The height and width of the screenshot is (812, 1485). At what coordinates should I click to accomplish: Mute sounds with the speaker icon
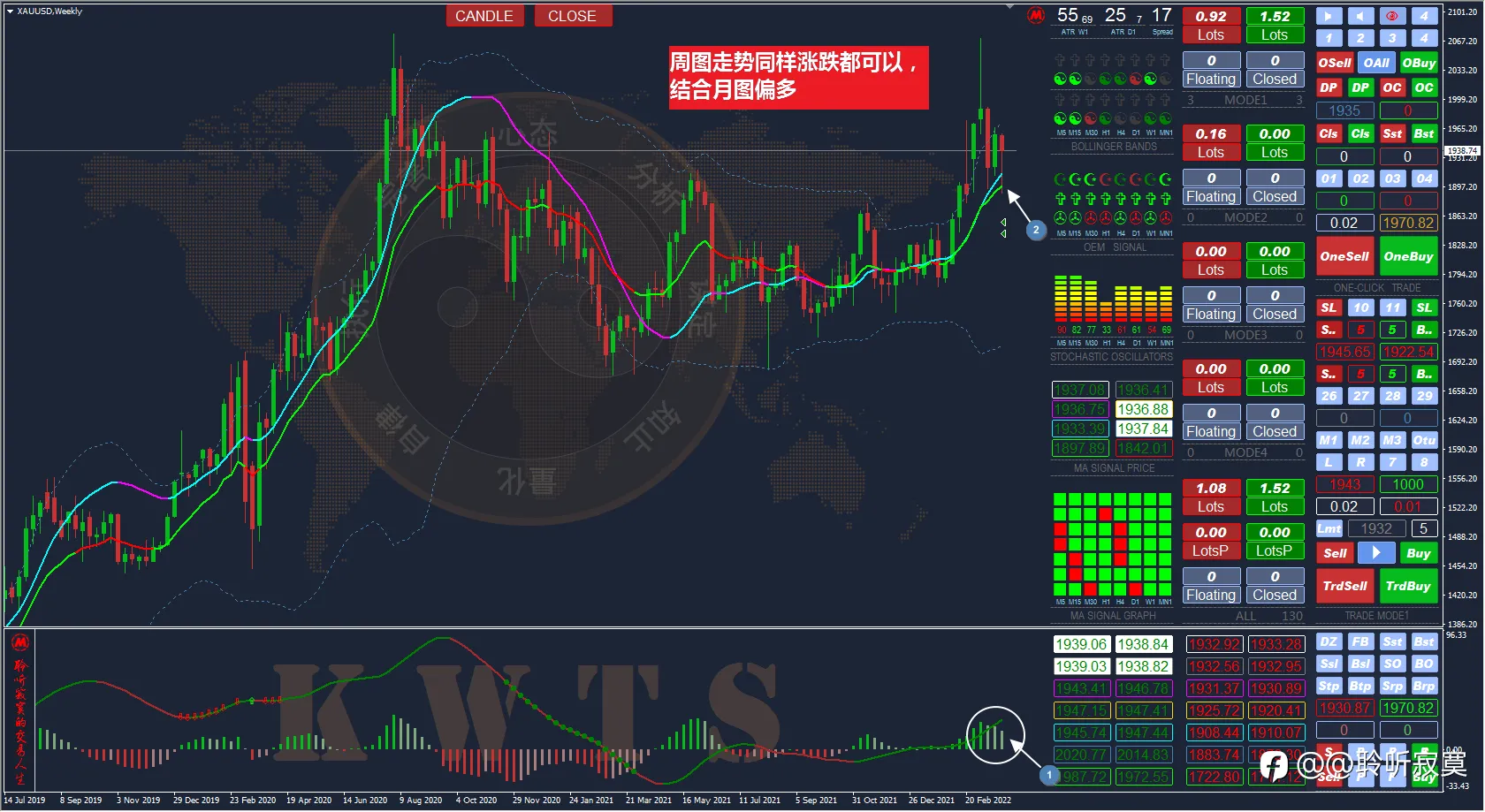pyautogui.click(x=1360, y=16)
